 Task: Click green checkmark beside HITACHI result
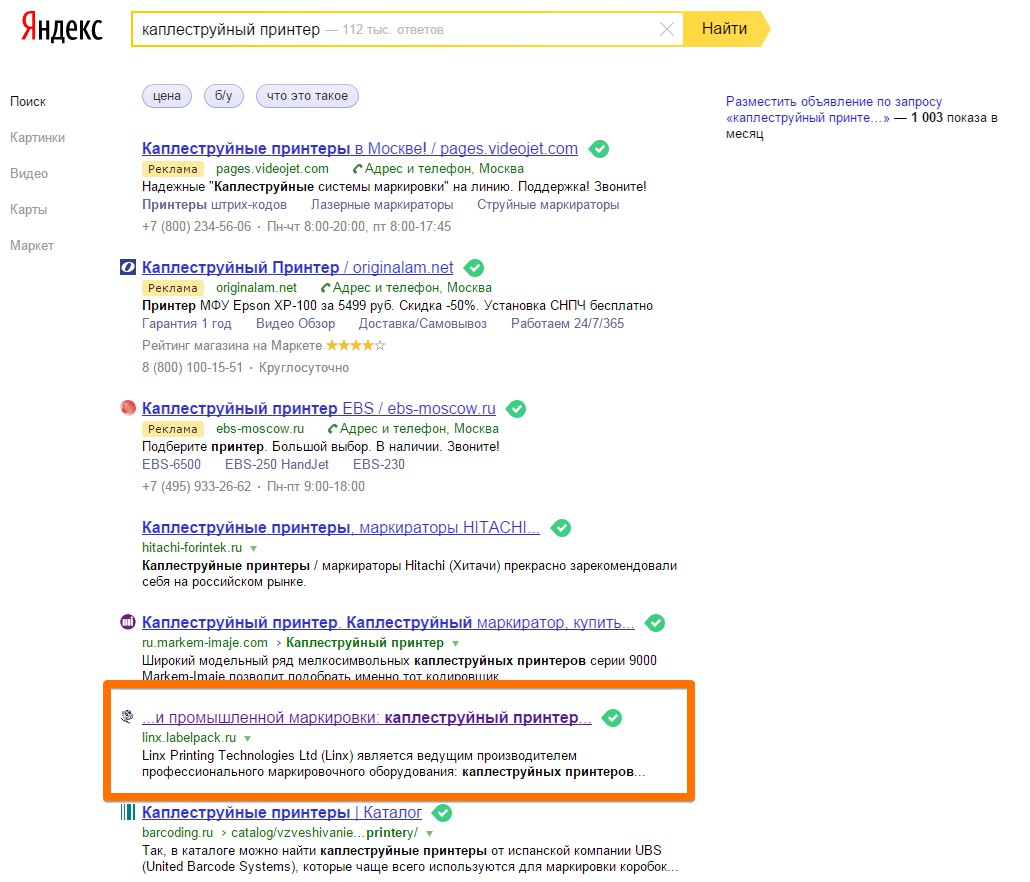click(x=561, y=527)
